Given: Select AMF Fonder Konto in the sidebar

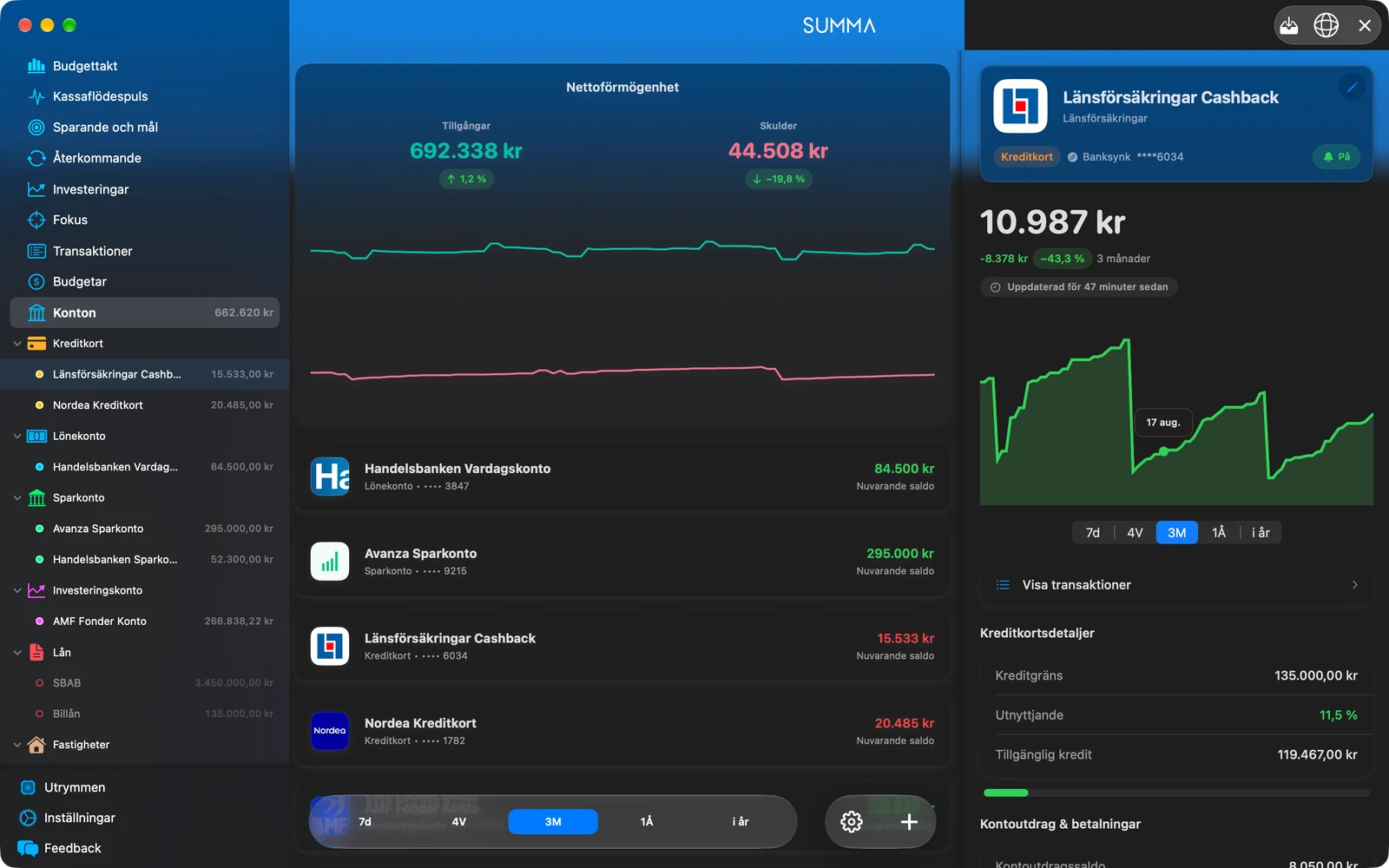Looking at the screenshot, I should pyautogui.click(x=145, y=621).
